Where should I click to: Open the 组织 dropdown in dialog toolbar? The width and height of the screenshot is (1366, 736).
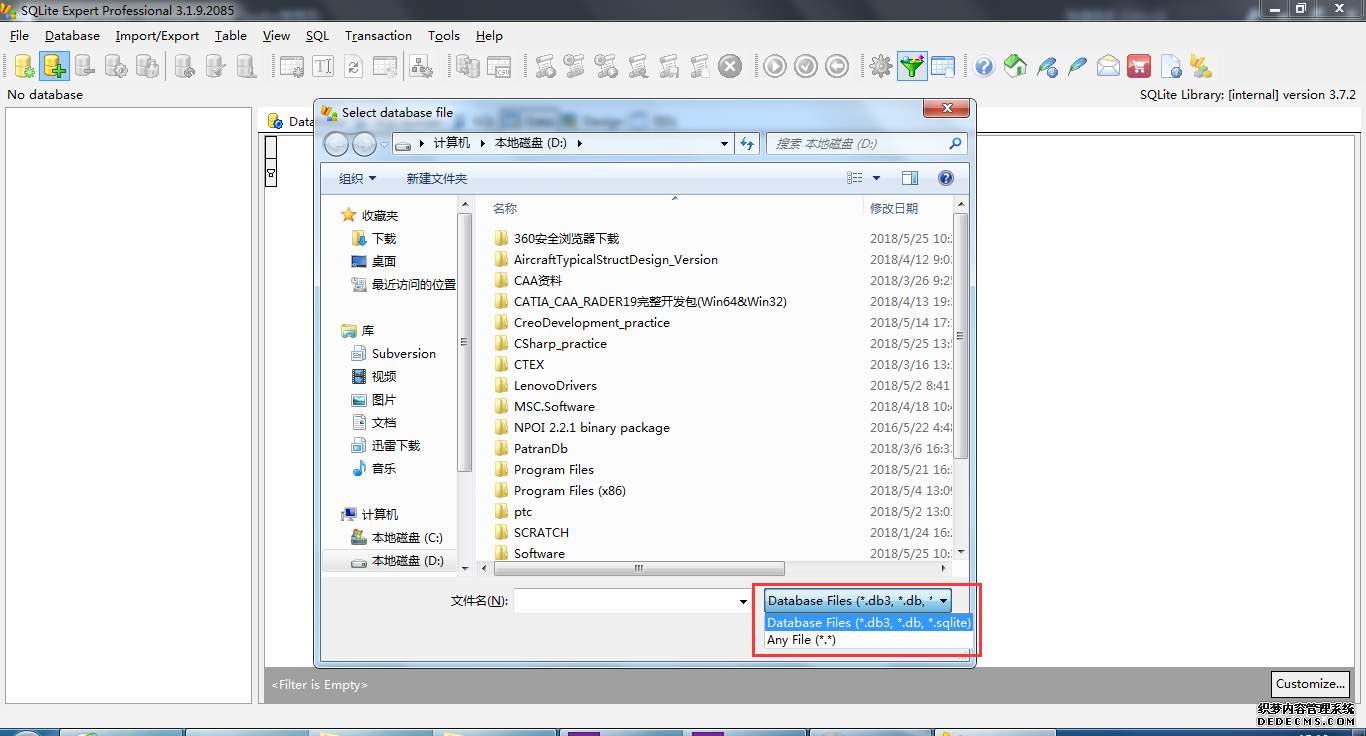357,179
